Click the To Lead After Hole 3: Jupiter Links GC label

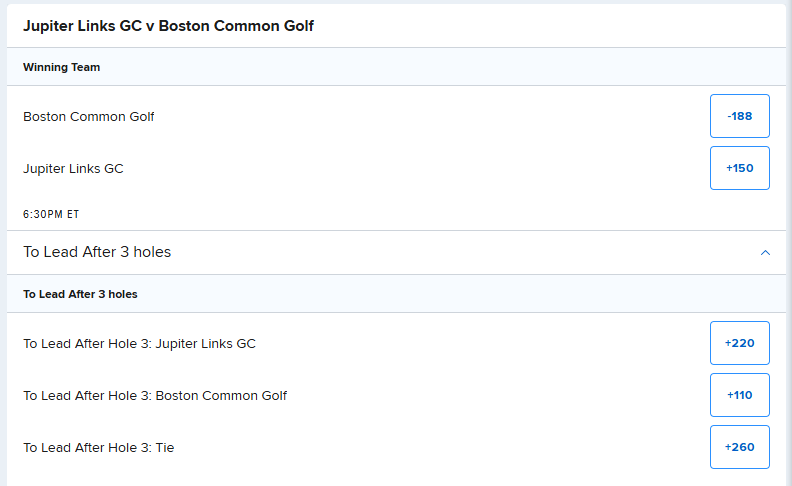(139, 344)
